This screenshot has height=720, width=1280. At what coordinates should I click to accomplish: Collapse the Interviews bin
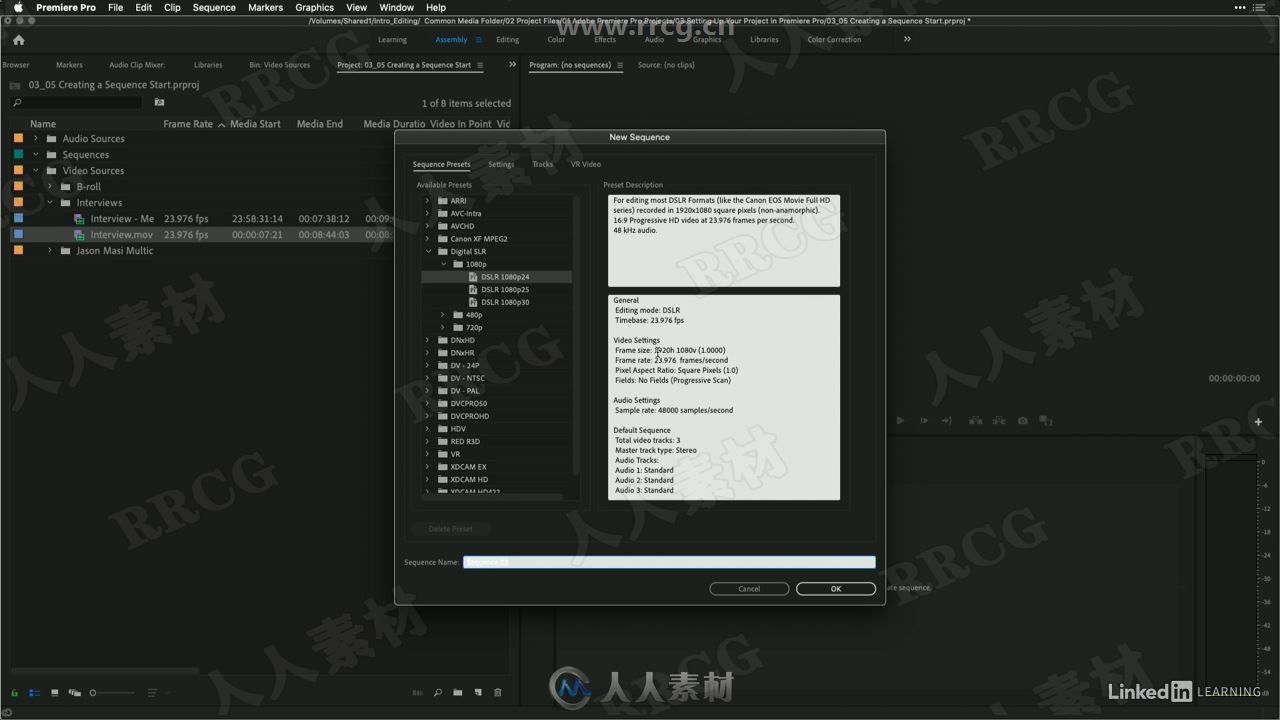coord(50,203)
